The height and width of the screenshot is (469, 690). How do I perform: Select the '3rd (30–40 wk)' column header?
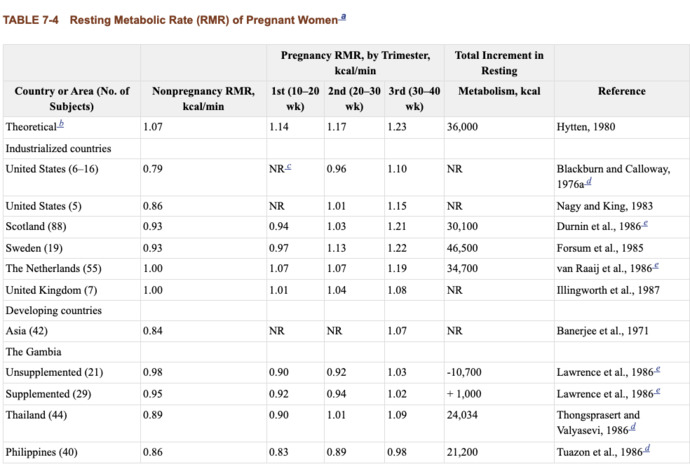click(414, 99)
